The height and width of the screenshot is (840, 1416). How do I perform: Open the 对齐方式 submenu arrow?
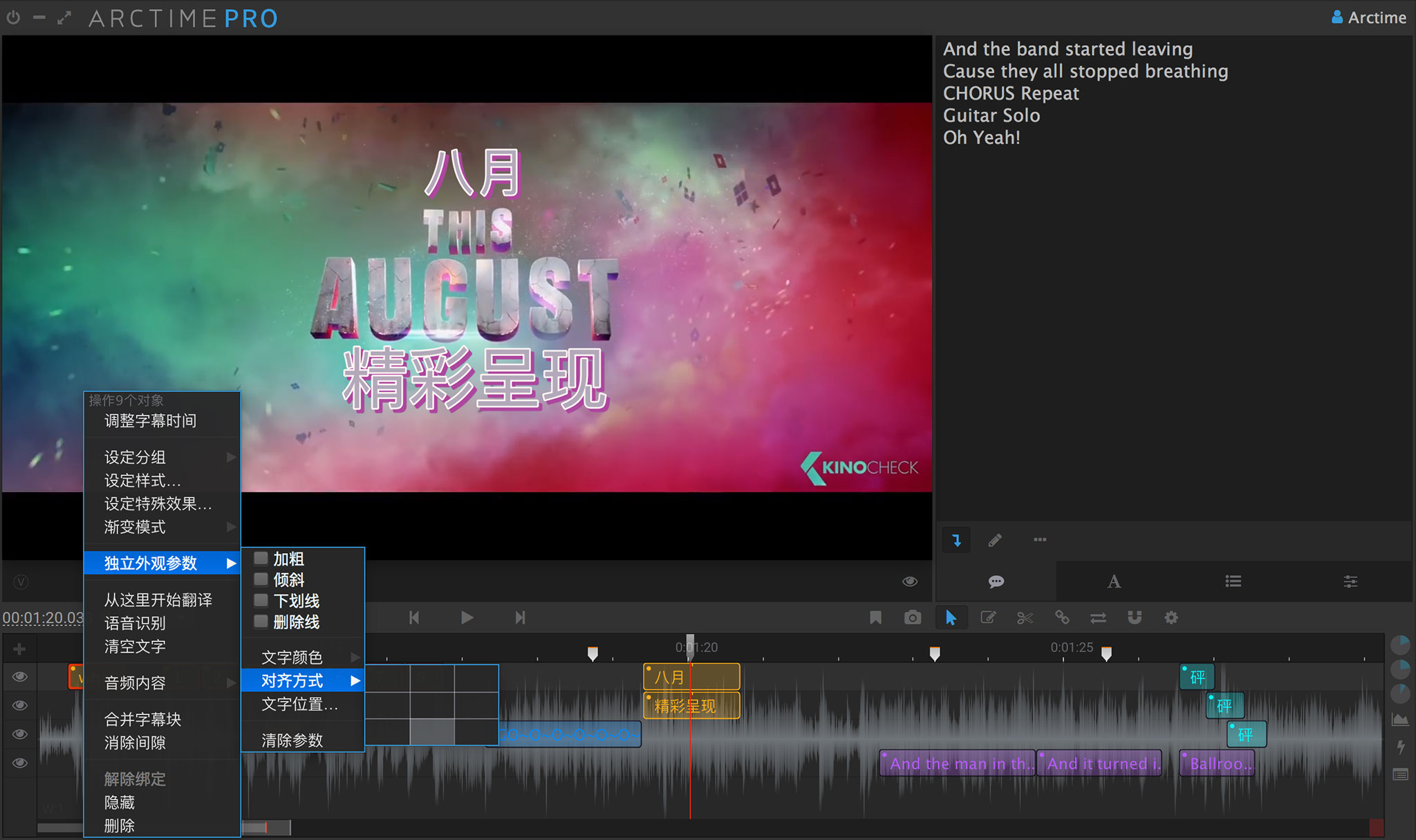click(356, 680)
